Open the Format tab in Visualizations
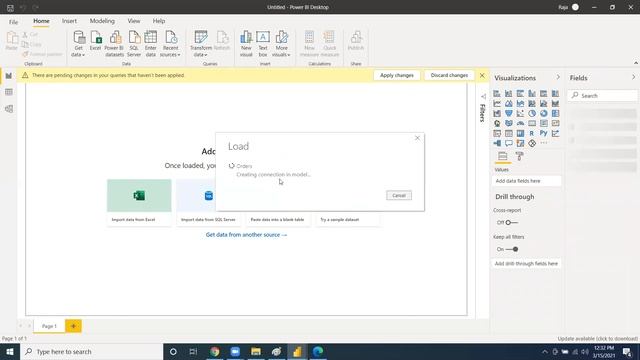This screenshot has width=640, height=360. (519, 156)
